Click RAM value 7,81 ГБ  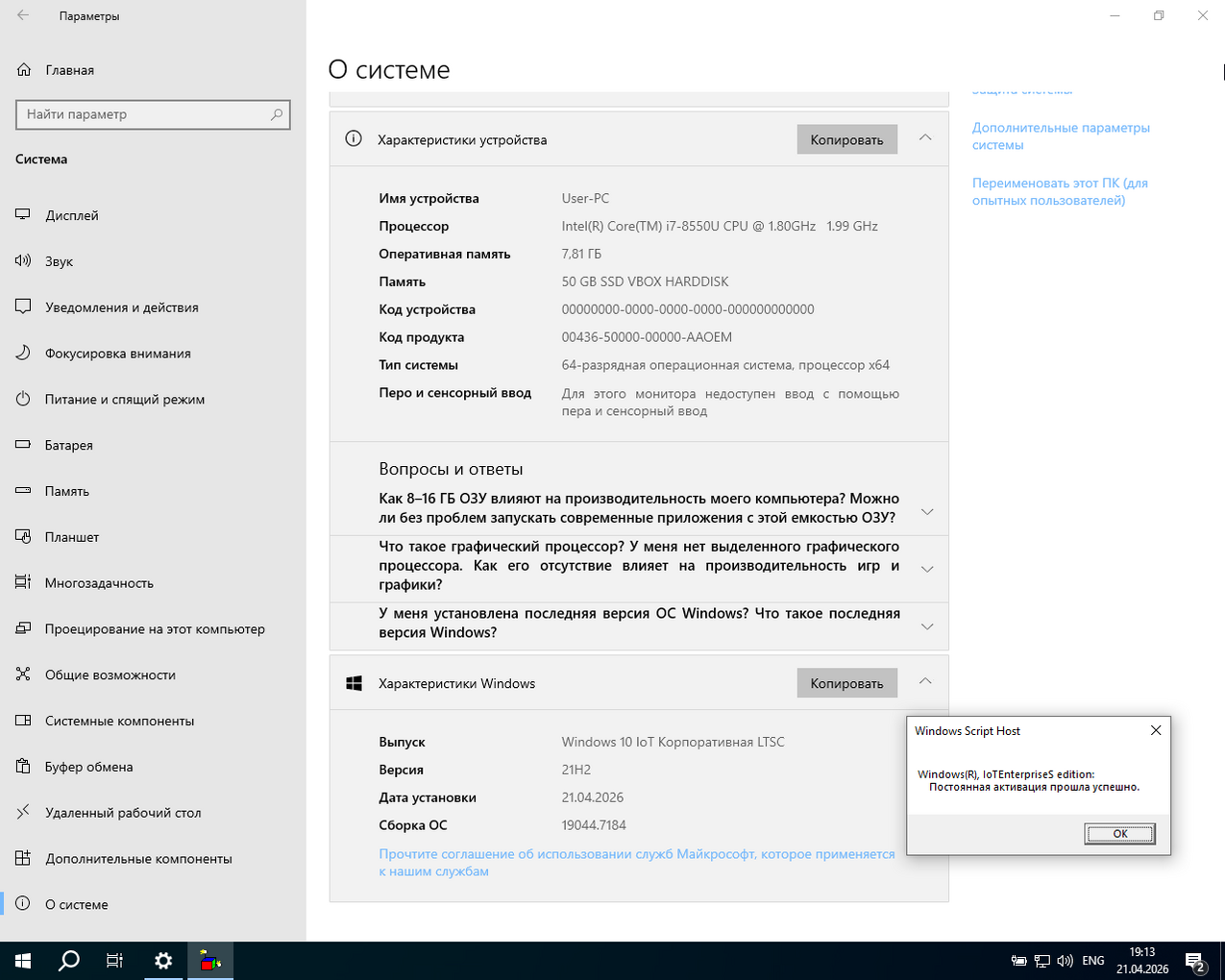click(581, 254)
